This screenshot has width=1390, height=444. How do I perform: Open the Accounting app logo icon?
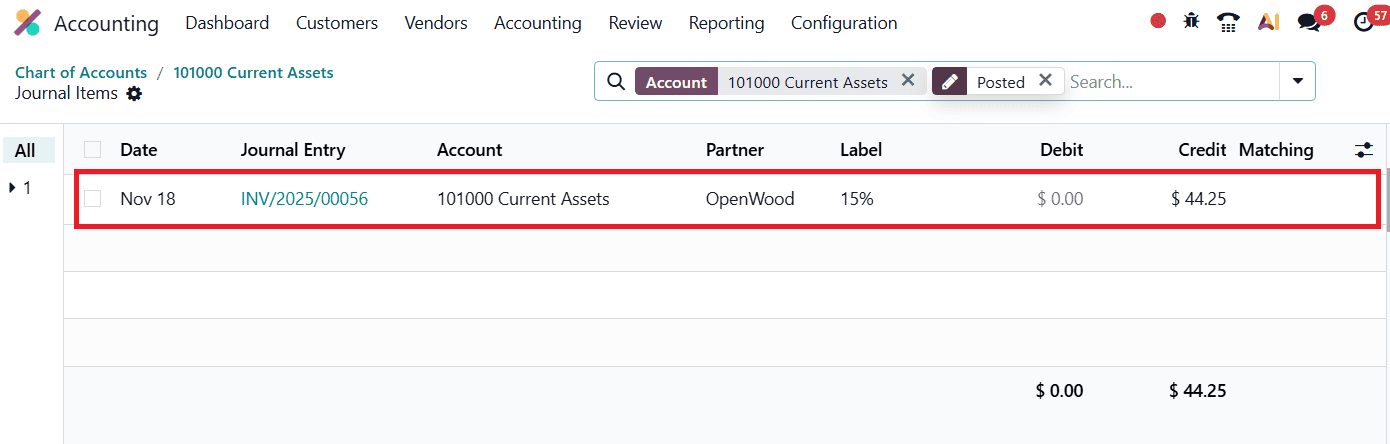(27, 22)
